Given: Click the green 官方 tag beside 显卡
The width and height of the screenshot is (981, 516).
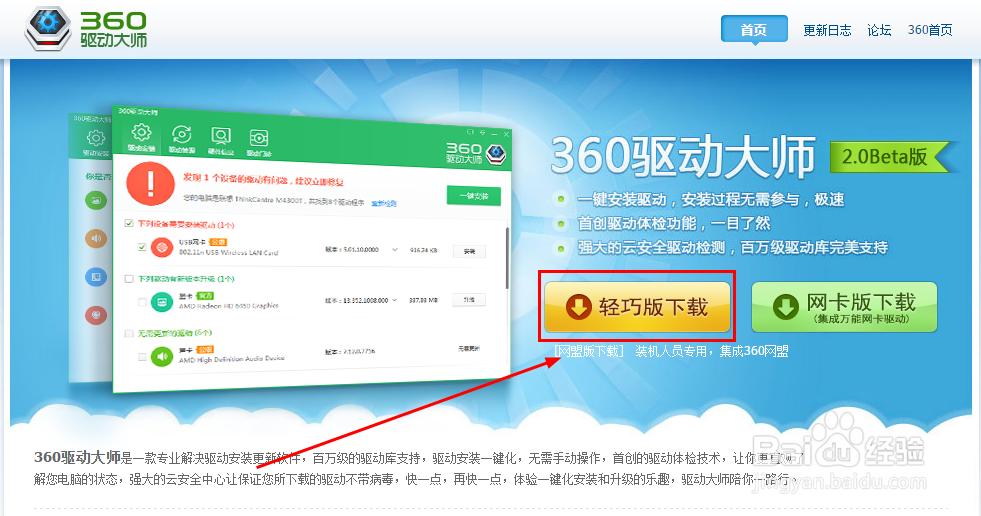Looking at the screenshot, I should [x=205, y=295].
